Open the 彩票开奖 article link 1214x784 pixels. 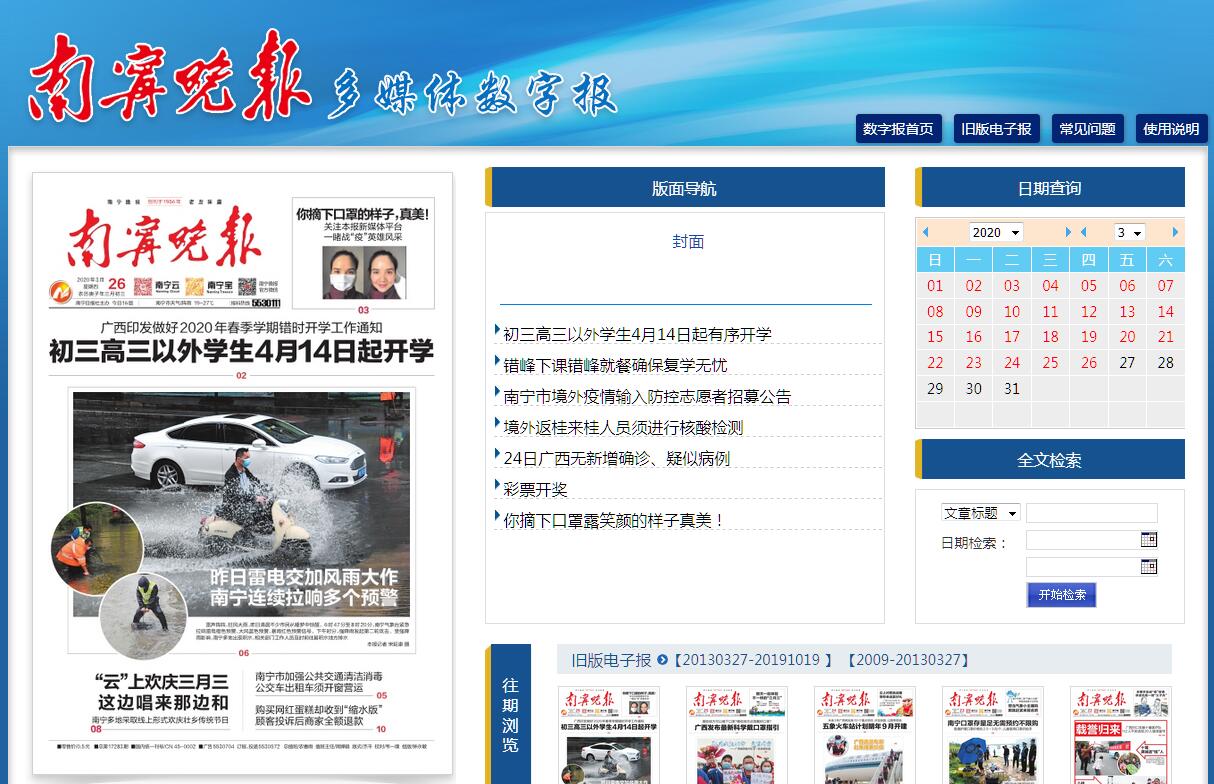tap(535, 489)
